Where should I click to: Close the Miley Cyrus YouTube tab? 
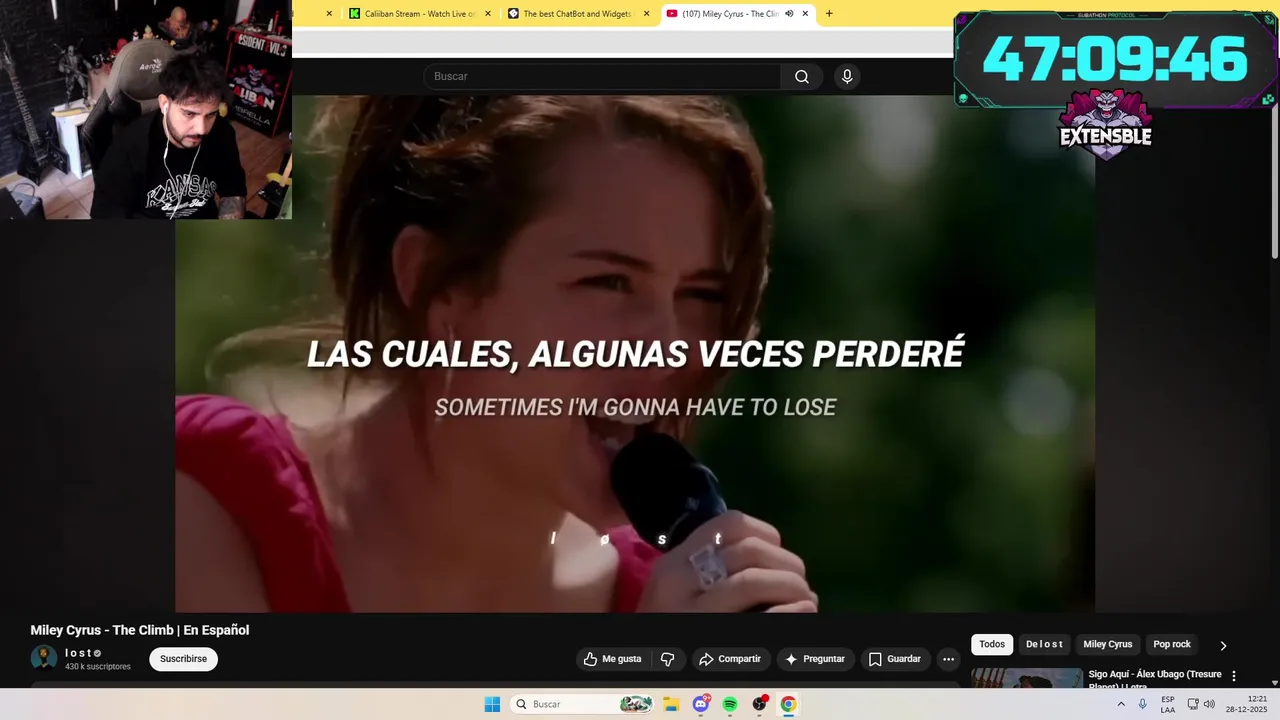tap(805, 14)
